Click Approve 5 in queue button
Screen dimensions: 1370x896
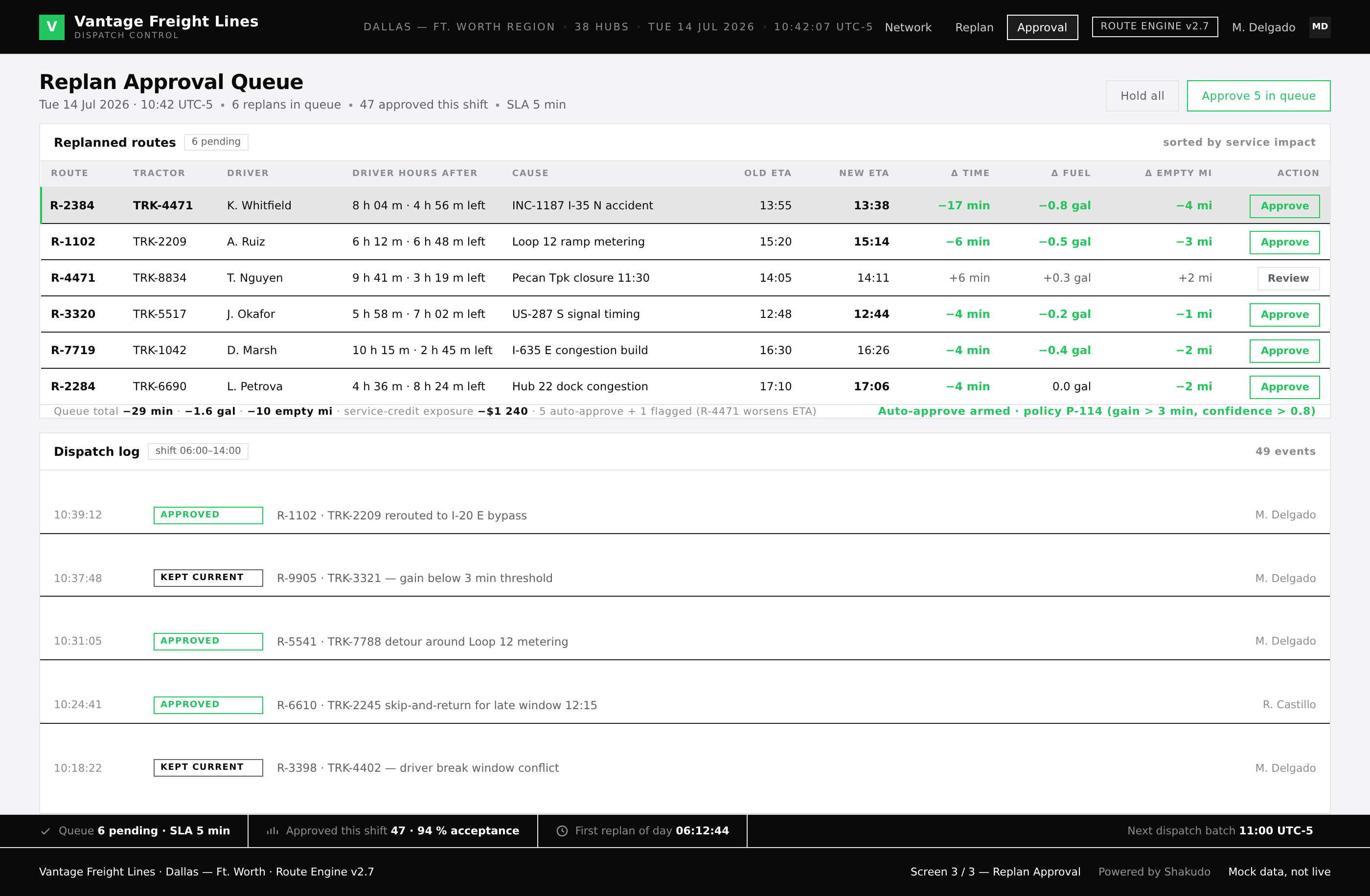(x=1258, y=95)
